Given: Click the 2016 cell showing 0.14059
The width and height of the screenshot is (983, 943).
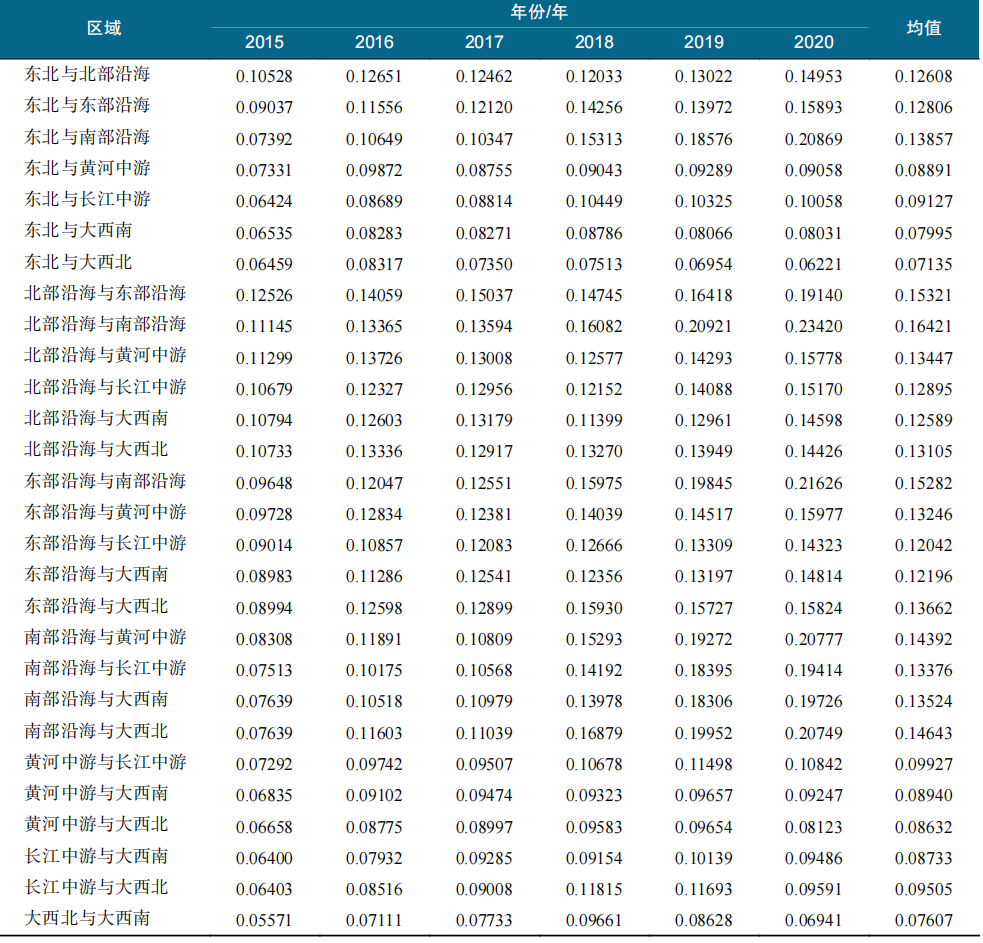Looking at the screenshot, I should tap(374, 296).
